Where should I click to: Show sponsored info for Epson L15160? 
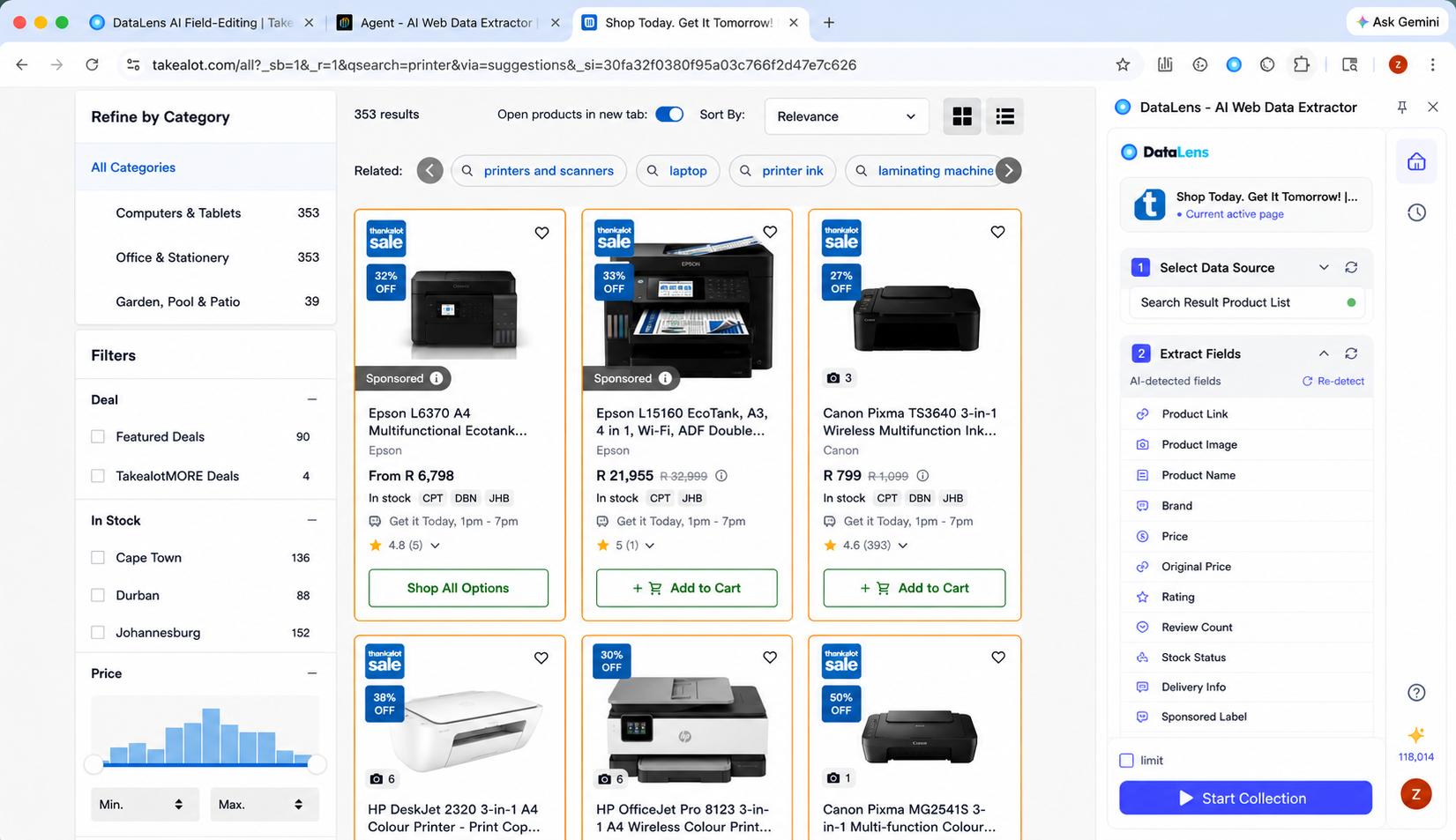(665, 378)
